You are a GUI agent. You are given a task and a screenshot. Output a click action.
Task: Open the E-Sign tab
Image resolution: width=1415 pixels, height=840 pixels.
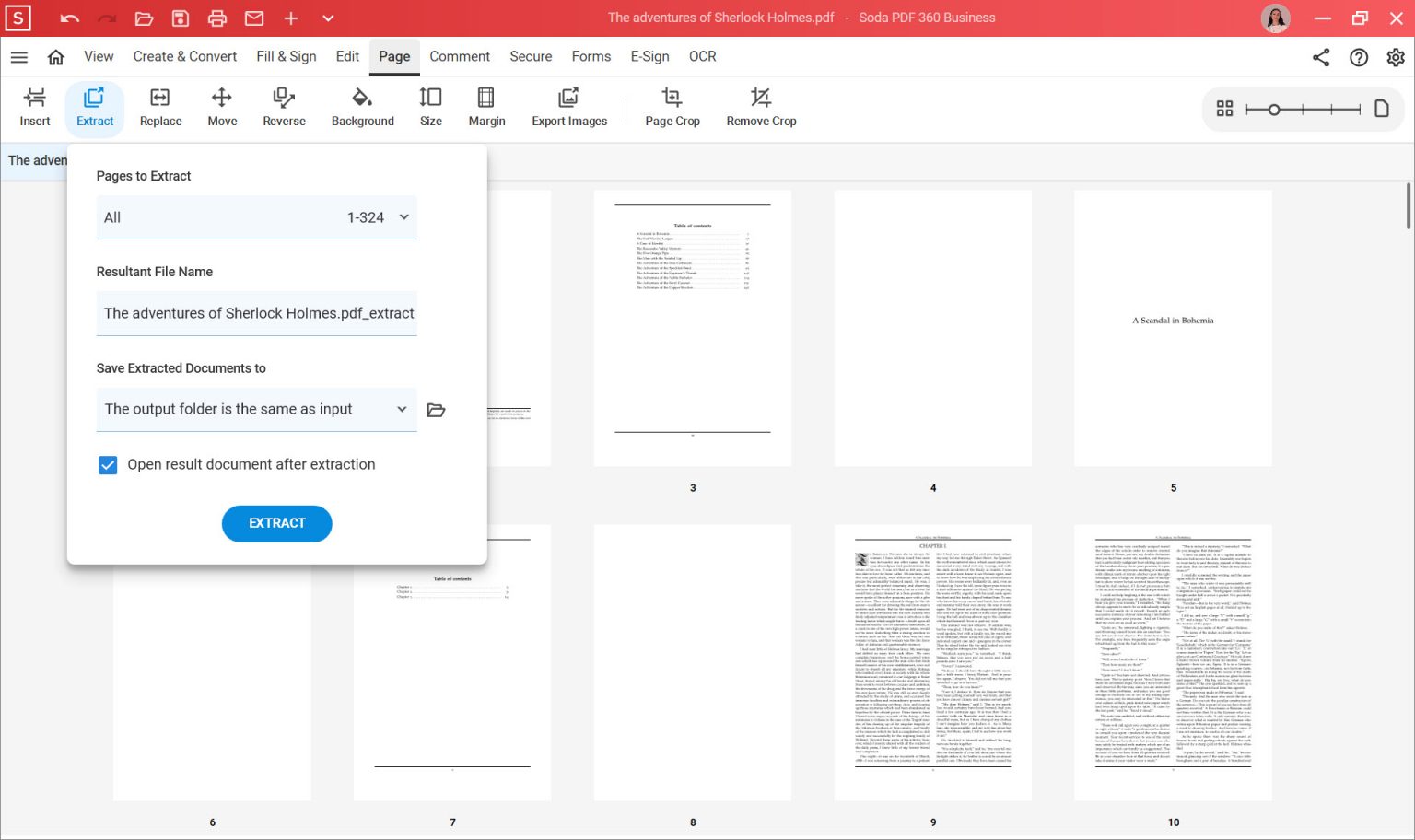tap(650, 56)
